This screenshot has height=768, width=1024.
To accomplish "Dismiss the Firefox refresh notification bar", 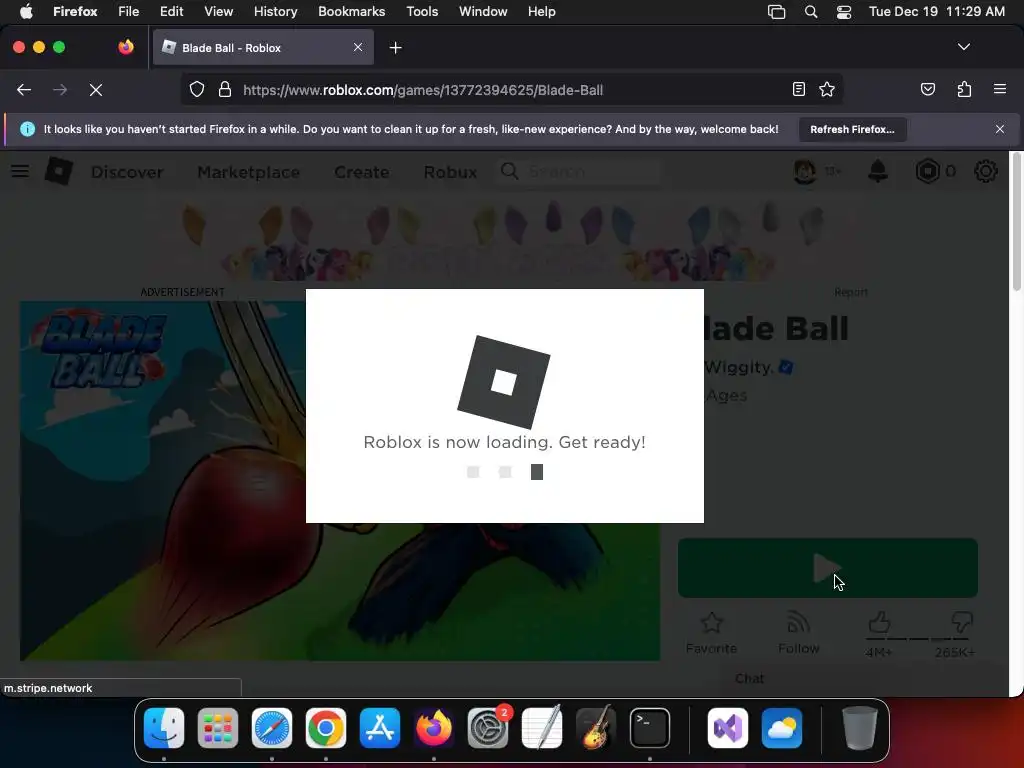I will click(999, 129).
